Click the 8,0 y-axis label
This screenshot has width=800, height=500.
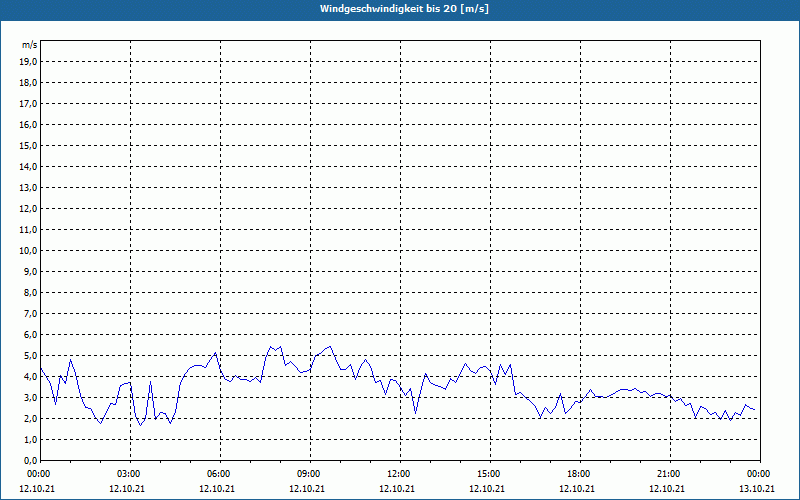click(x=31, y=292)
